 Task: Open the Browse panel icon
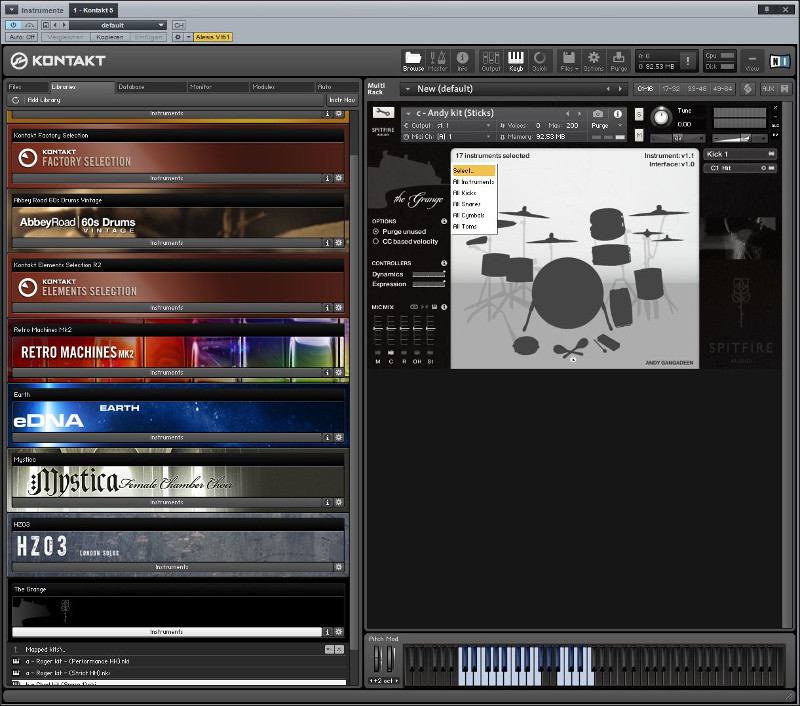point(413,61)
